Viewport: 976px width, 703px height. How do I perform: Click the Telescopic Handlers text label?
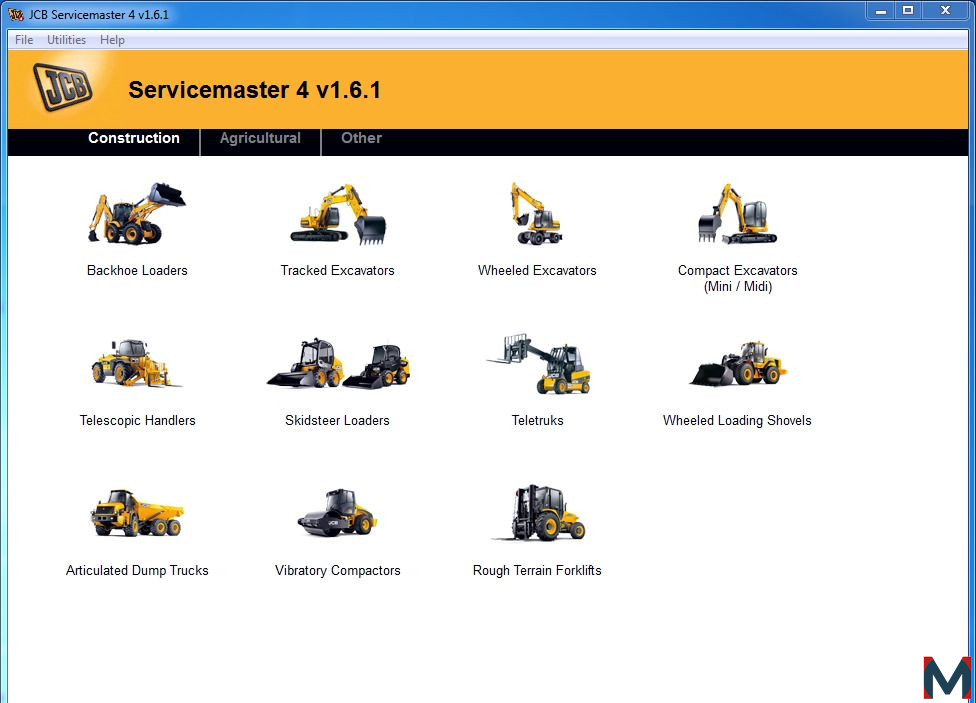tap(138, 421)
